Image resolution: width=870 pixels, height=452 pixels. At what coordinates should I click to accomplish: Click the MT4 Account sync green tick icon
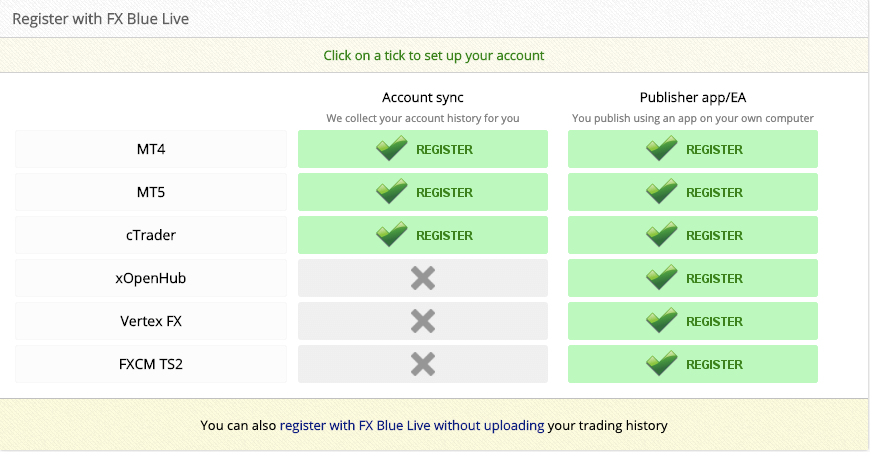[392, 149]
